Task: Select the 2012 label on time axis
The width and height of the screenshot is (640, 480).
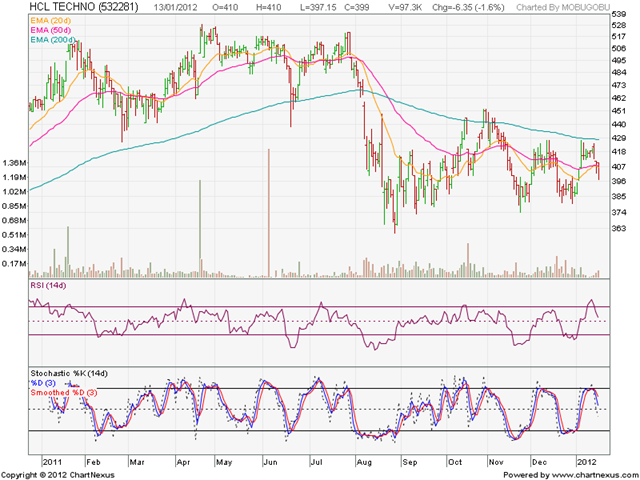Action: 587,462
